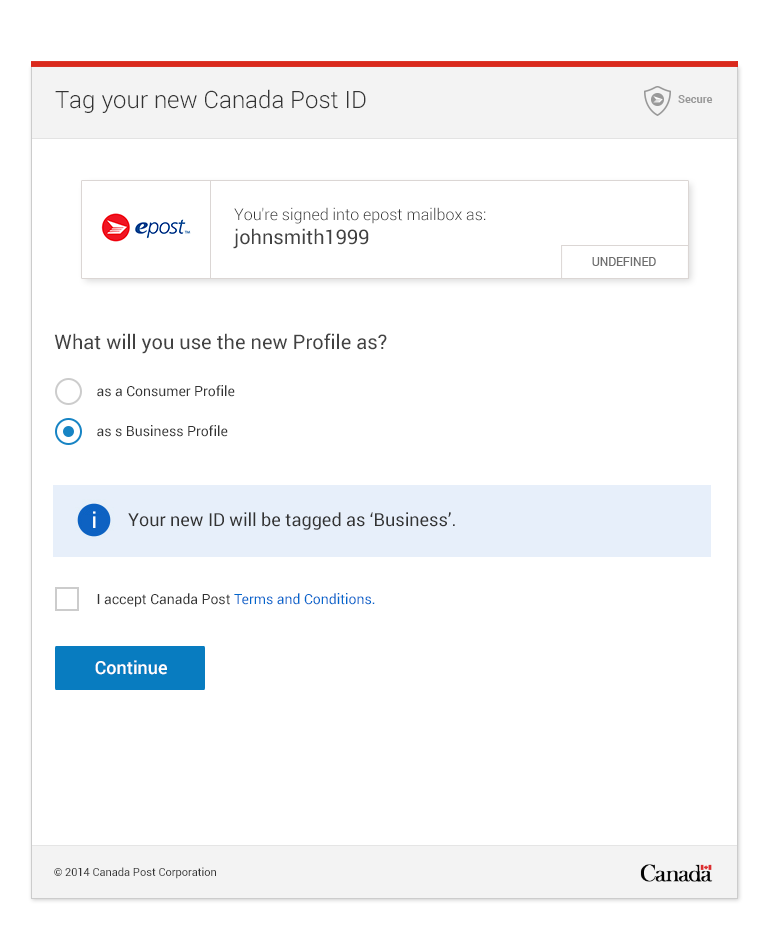Click the blue info circle icon
This screenshot has width=768, height=932.
click(x=94, y=520)
